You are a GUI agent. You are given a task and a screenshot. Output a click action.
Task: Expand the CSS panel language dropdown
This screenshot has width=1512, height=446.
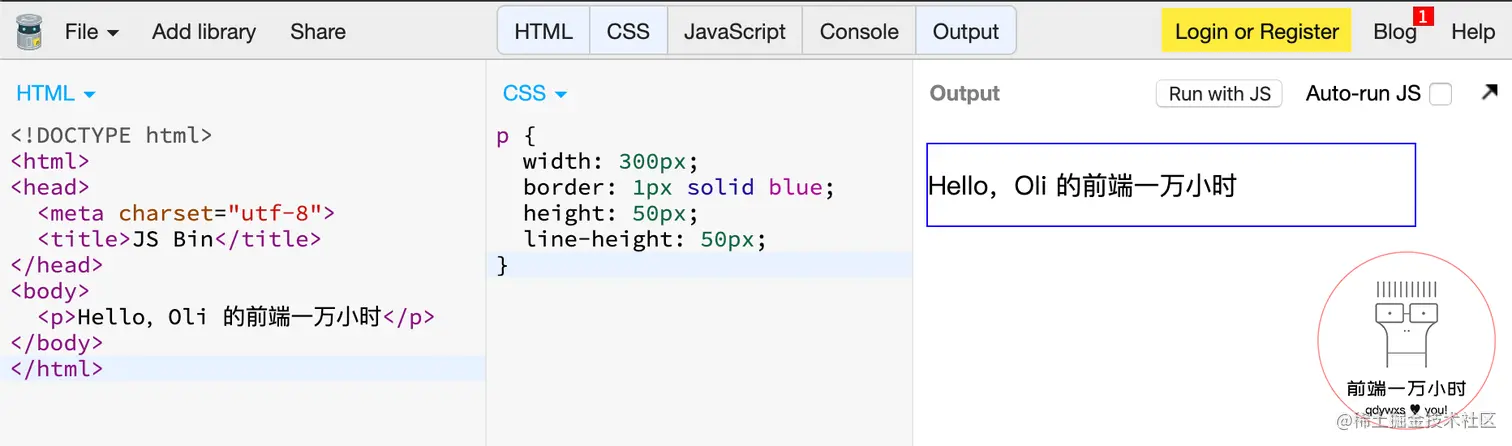(x=535, y=94)
